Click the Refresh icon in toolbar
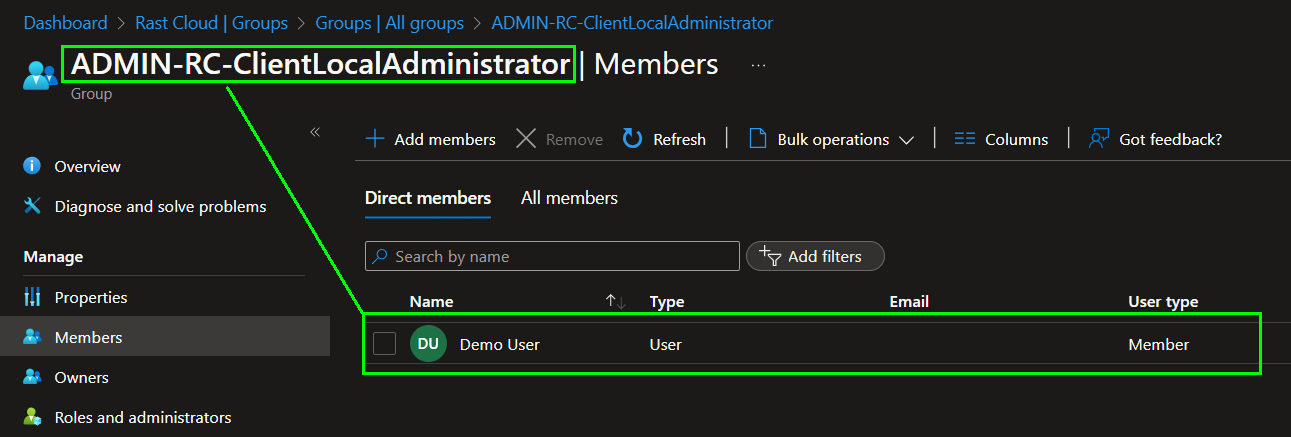Viewport: 1291px width, 437px height. 632,139
